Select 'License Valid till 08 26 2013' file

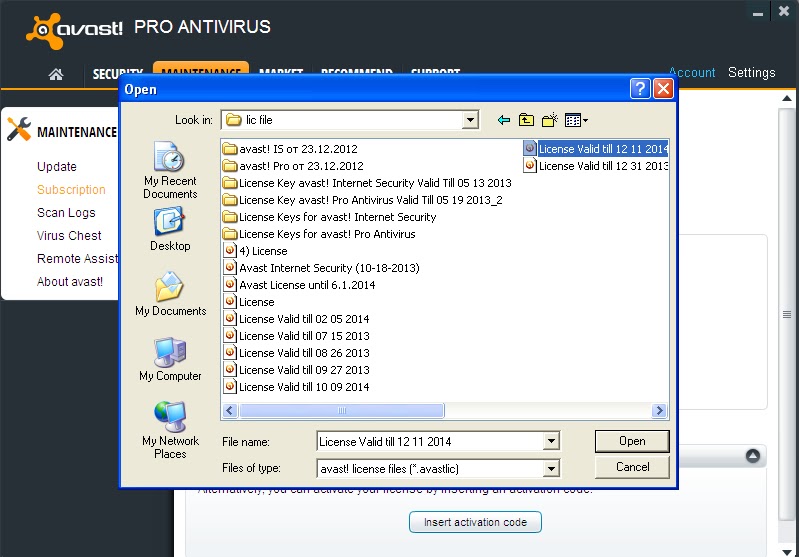coord(297,353)
